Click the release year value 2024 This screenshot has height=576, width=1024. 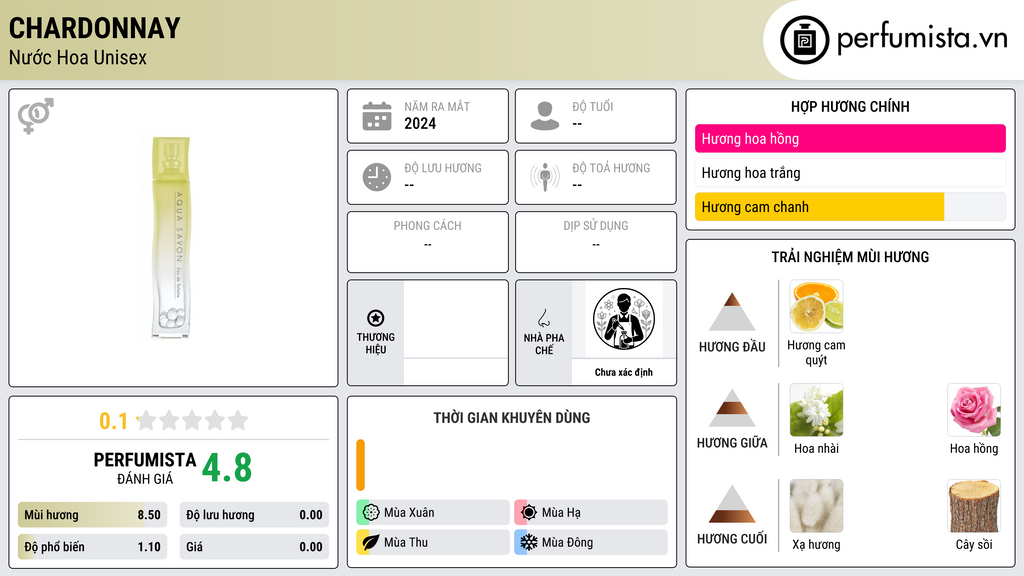pos(420,123)
